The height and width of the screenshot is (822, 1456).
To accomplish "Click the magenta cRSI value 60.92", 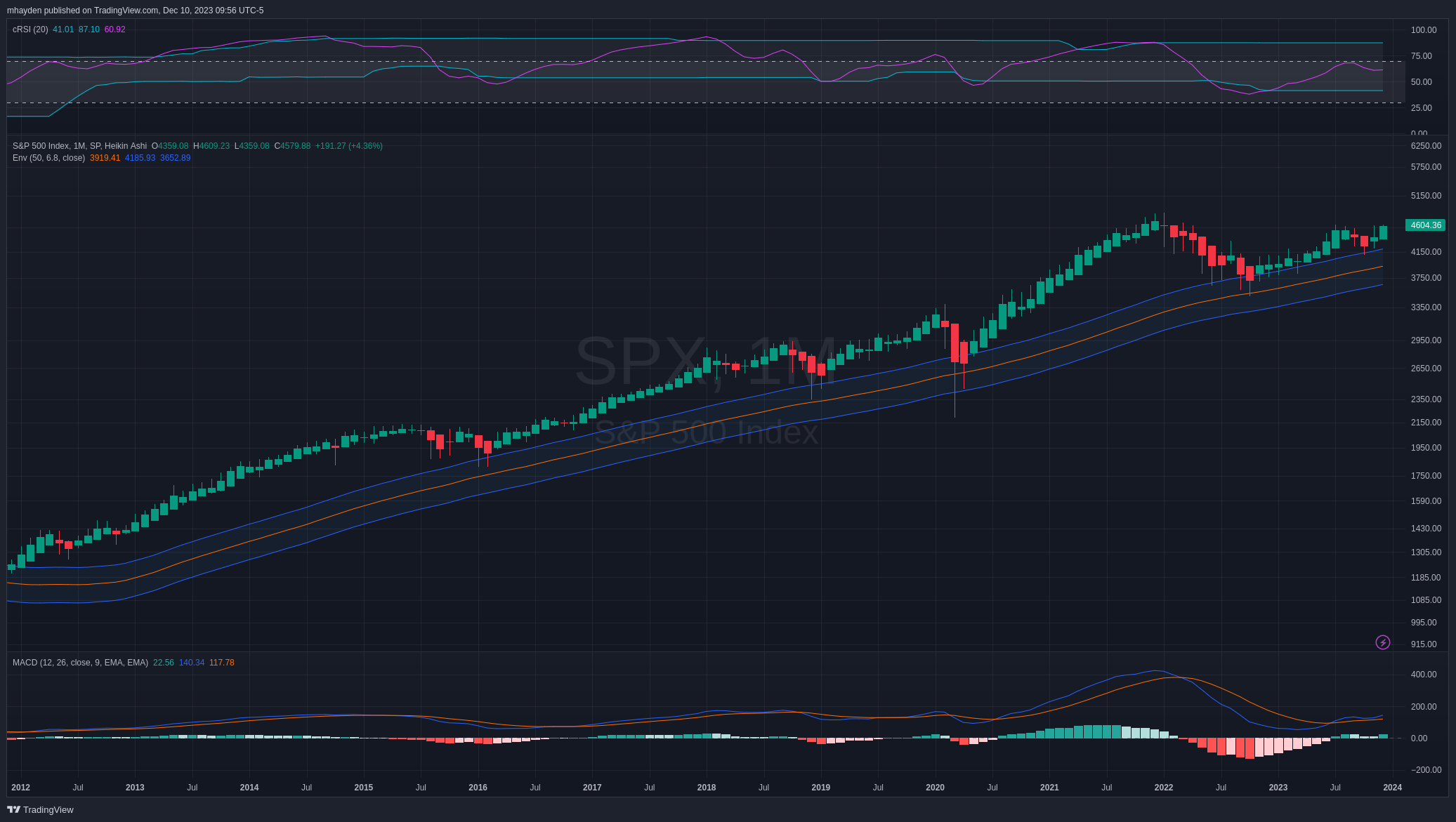I will (115, 29).
